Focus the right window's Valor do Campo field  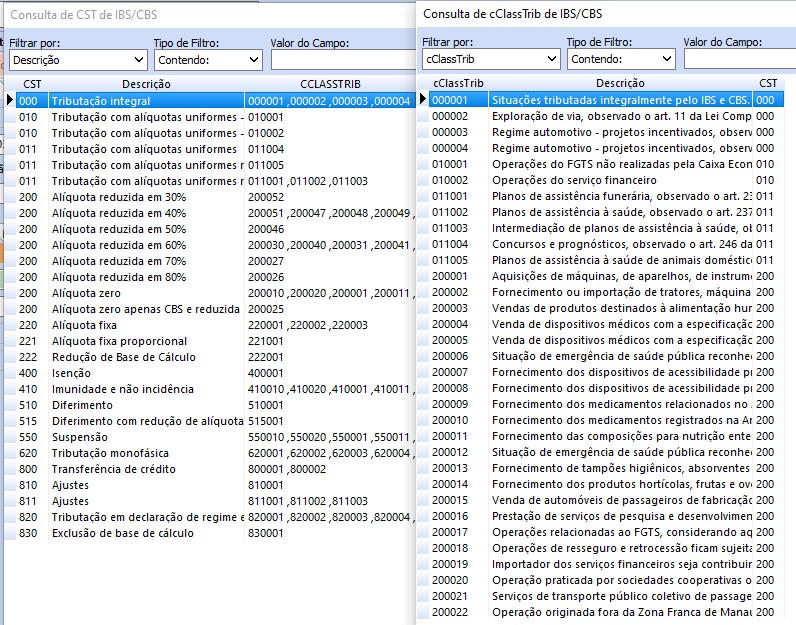[x=738, y=59]
